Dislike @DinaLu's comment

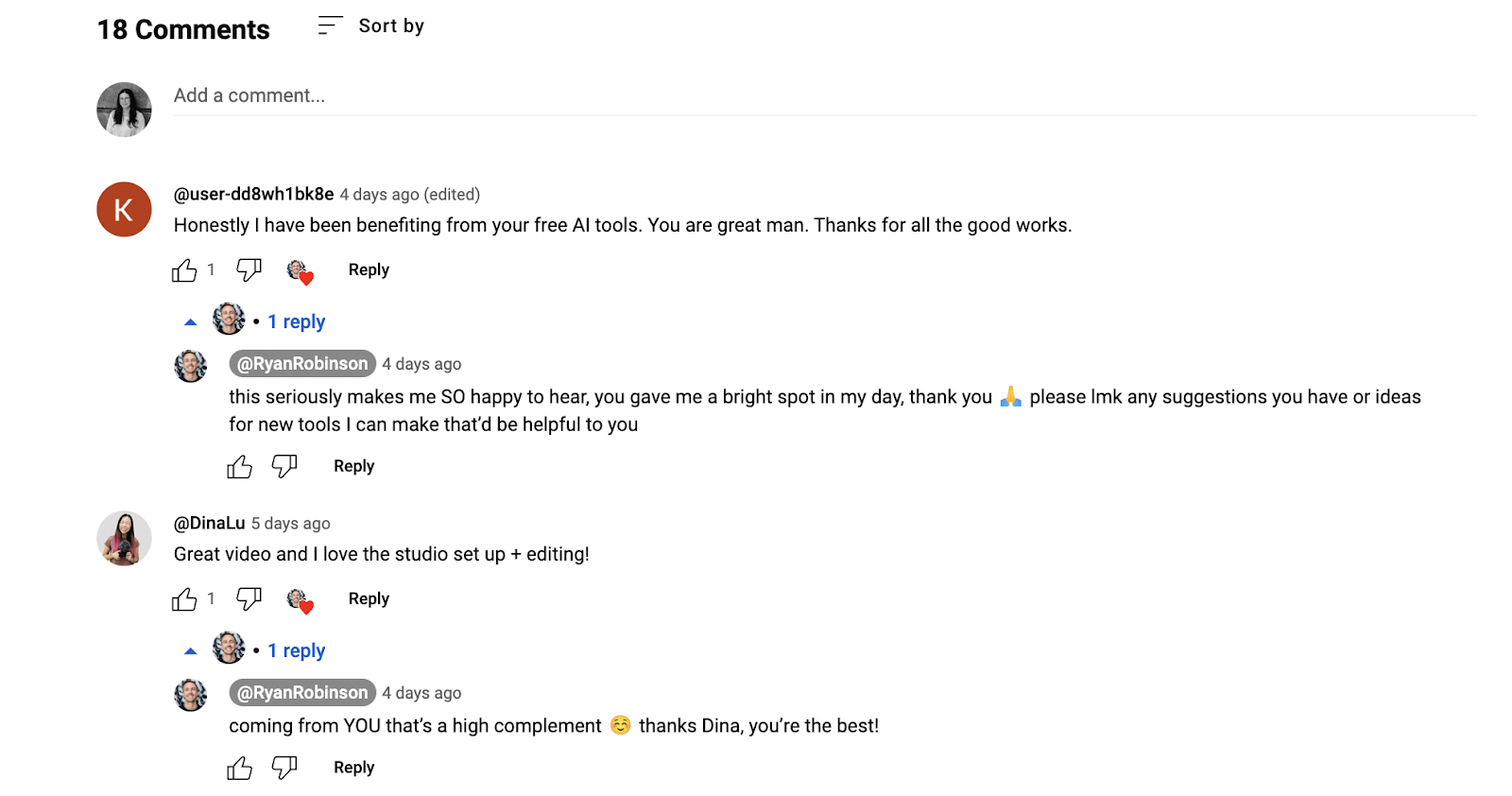click(x=248, y=599)
